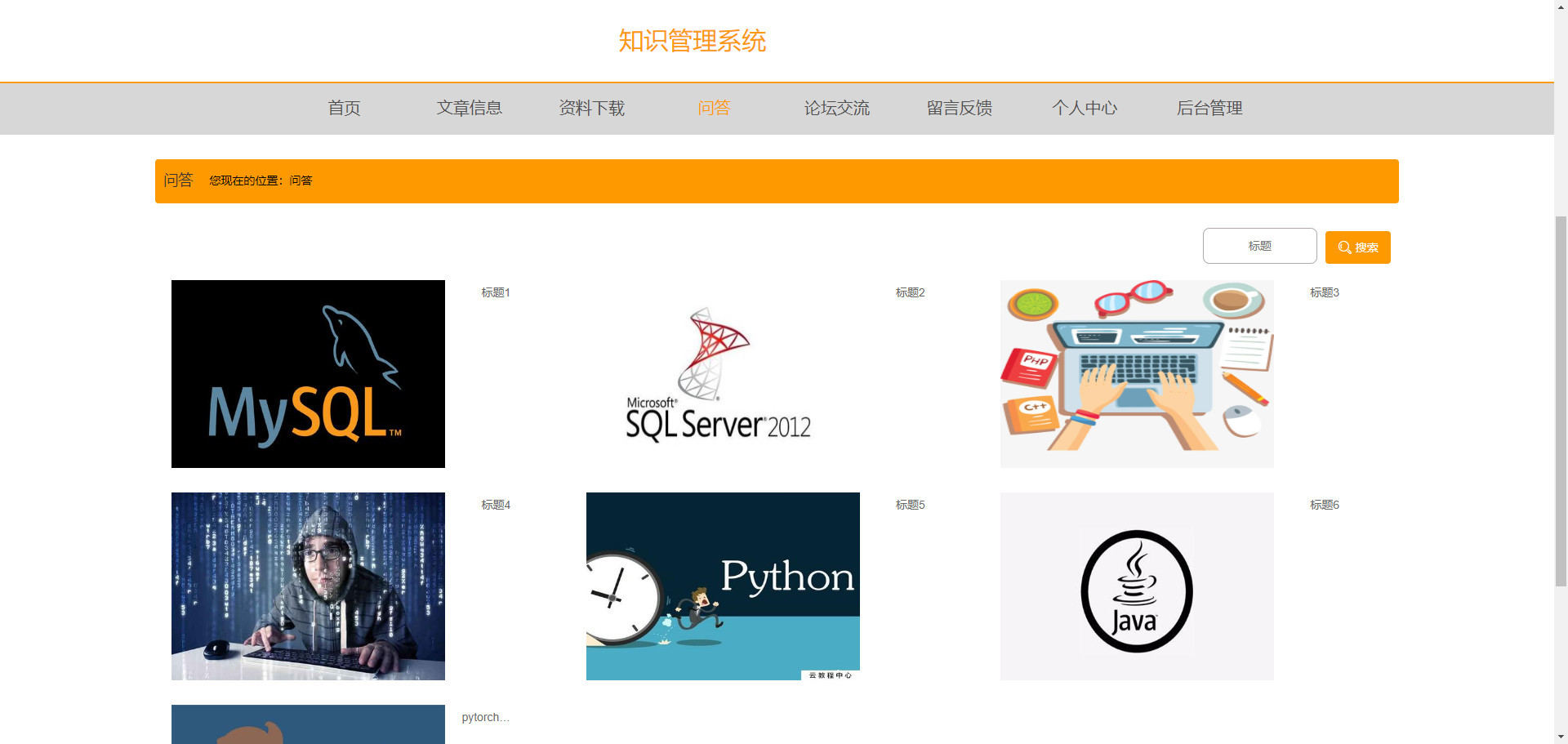Visit 个人中心
Viewport: 1568px width, 744px height.
tap(1085, 108)
